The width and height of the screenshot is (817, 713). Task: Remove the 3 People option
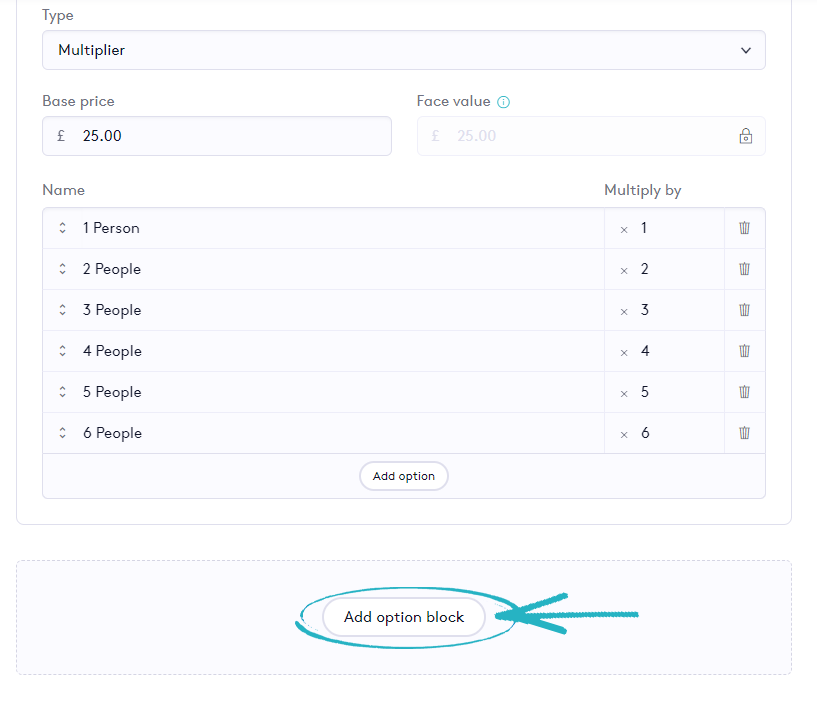[x=744, y=310]
